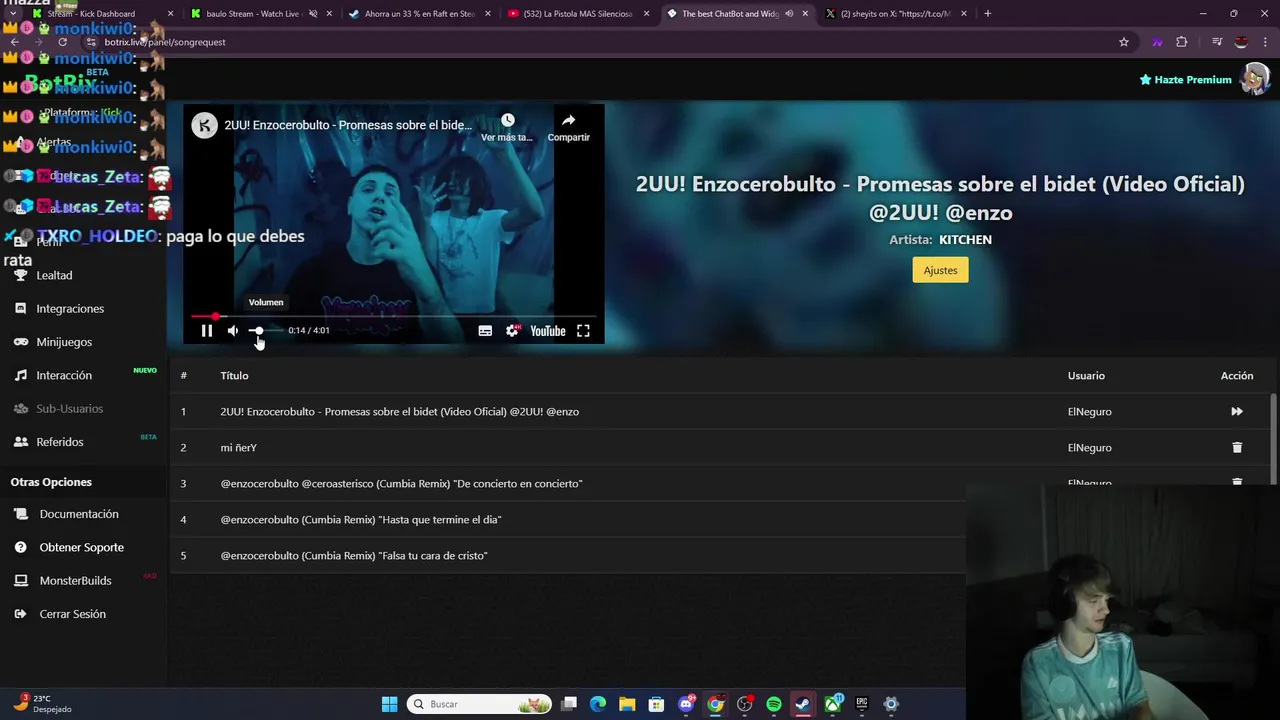This screenshot has width=1280, height=720.
Task: Seek on the red video progress bar
Action: point(393,316)
